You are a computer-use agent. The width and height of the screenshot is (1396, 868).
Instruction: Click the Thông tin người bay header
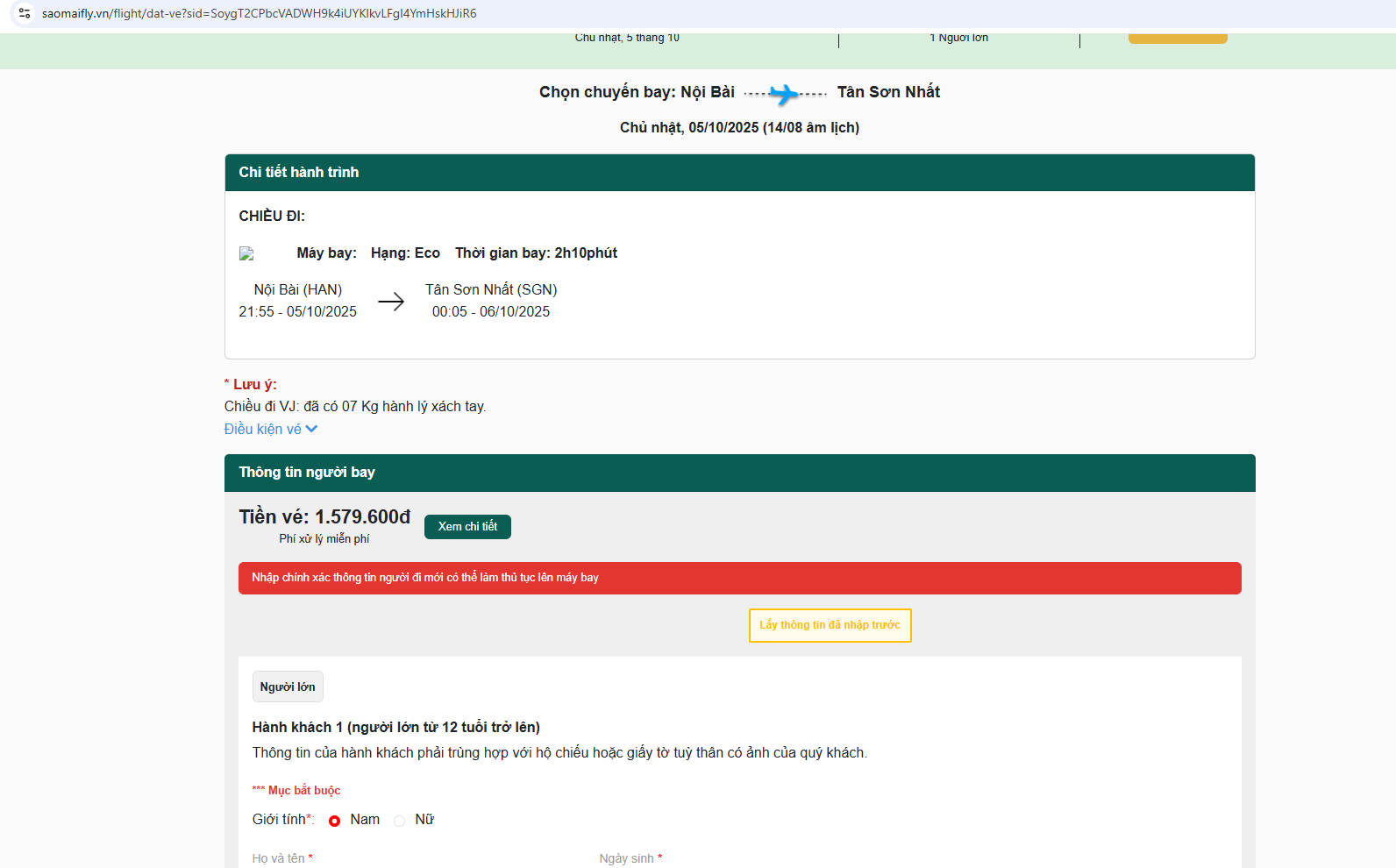(x=739, y=473)
